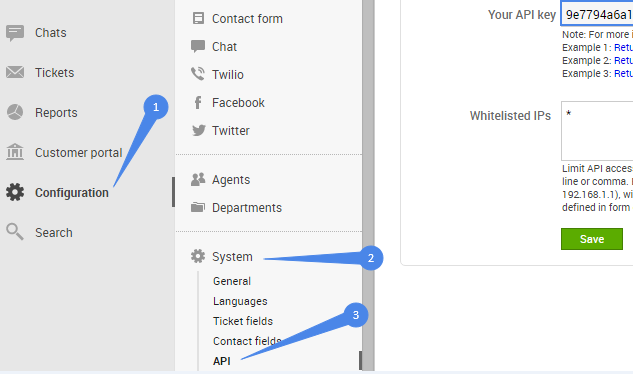Screen dimensions: 633x374
Task: Open the Twilio phone icon
Action: pyautogui.click(x=198, y=74)
